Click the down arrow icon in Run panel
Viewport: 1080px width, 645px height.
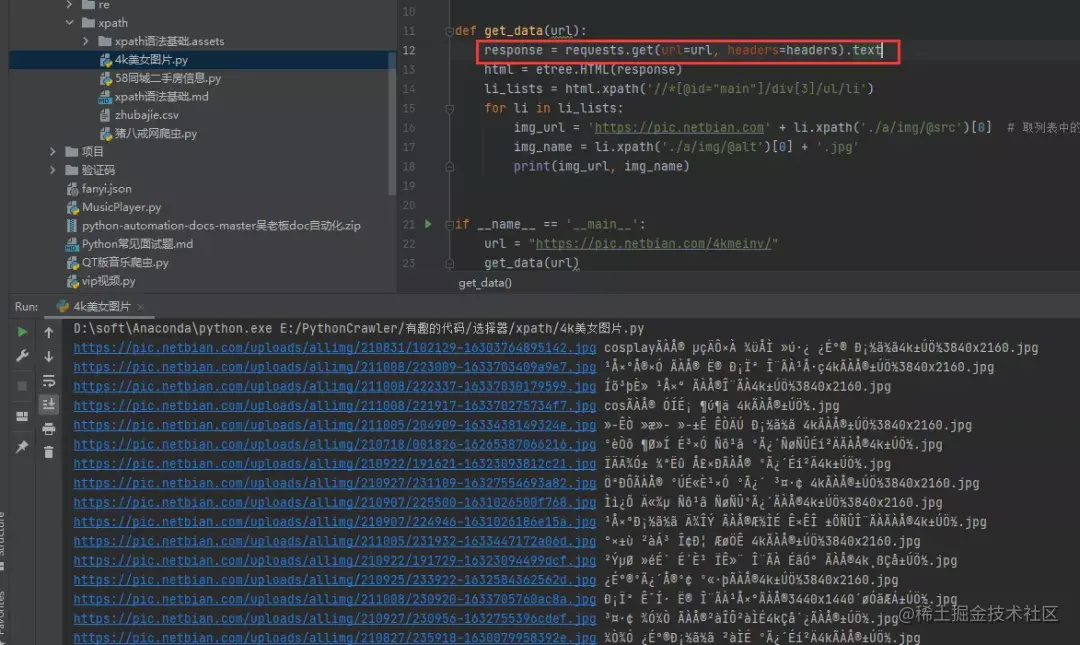(49, 356)
